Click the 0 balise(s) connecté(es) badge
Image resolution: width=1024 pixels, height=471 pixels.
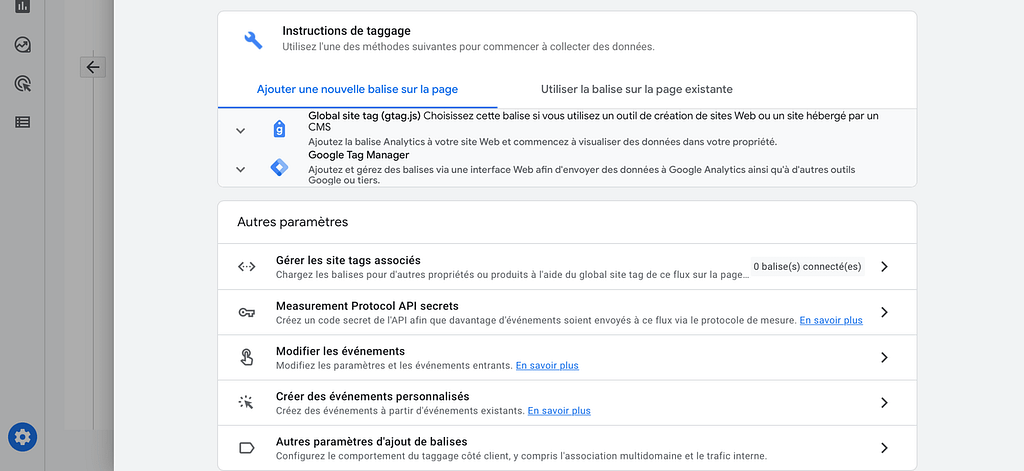[x=807, y=267]
